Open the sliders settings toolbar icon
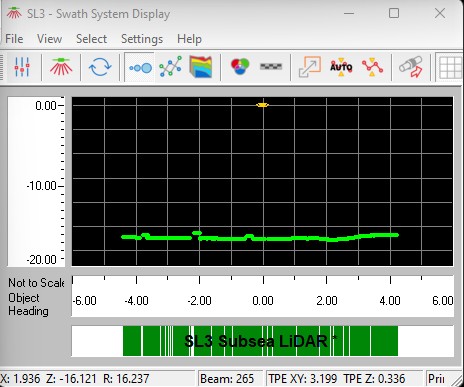The width and height of the screenshot is (464, 387). pyautogui.click(x=22, y=67)
